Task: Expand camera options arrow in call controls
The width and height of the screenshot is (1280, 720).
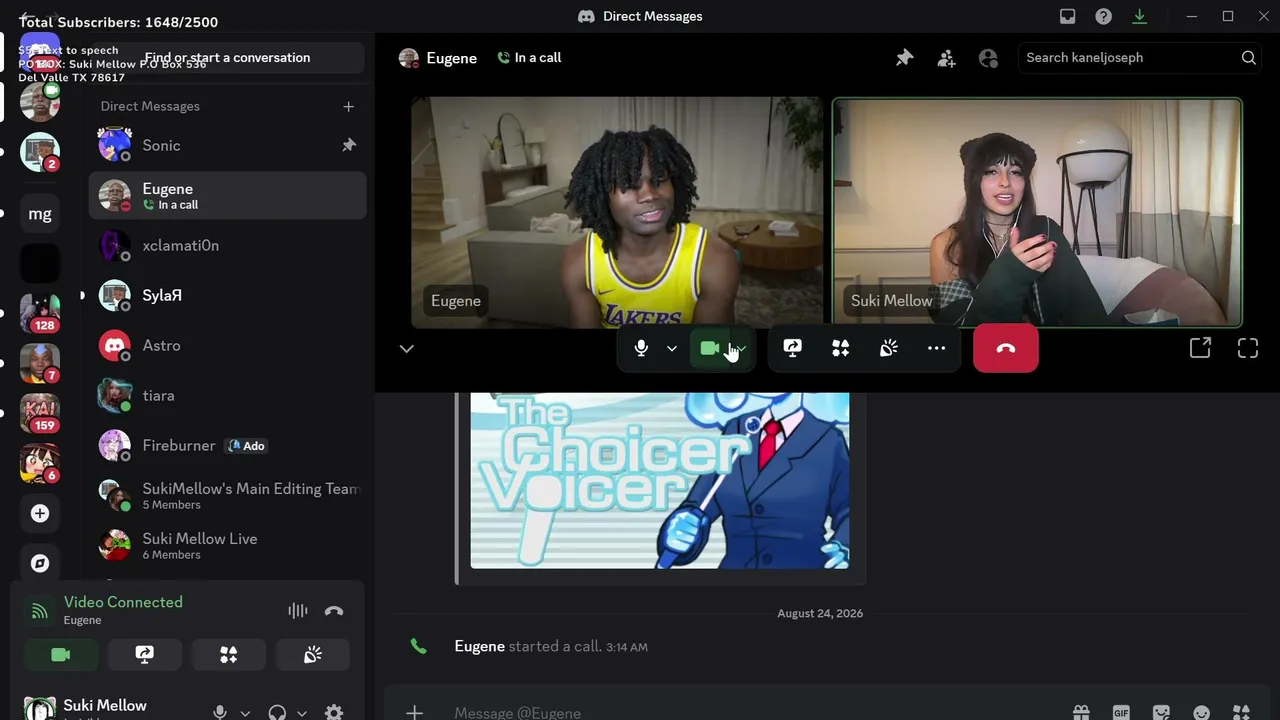Action: 742,348
